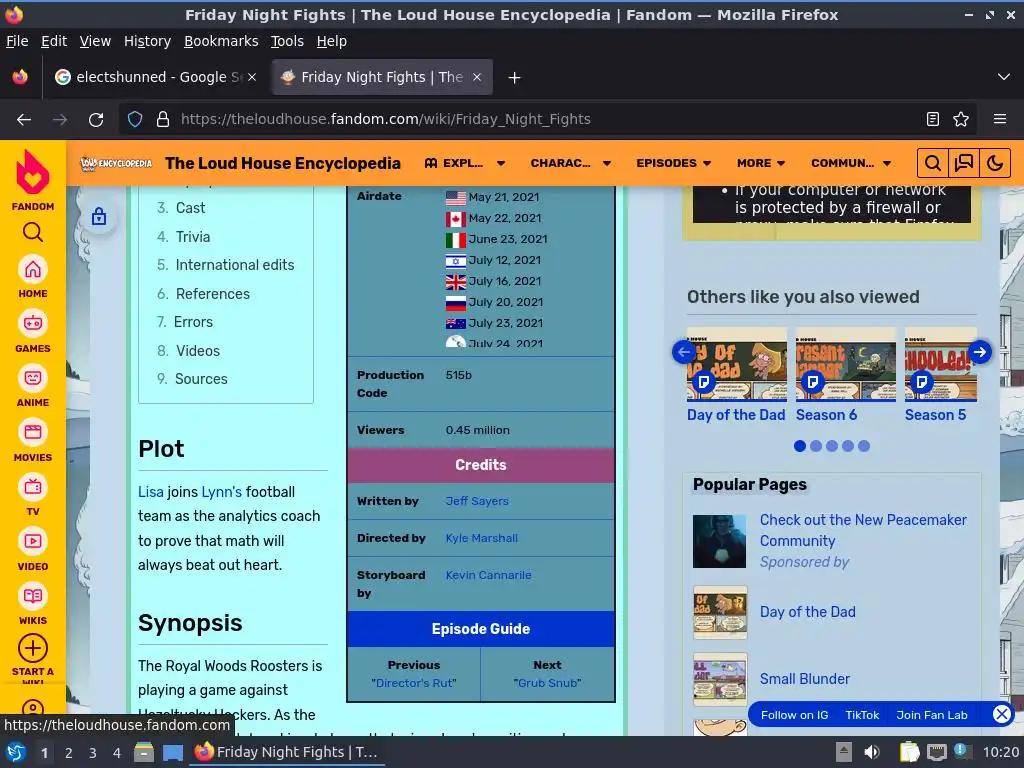Open Small Blunder popular page link
The height and width of the screenshot is (768, 1024).
[x=805, y=679]
